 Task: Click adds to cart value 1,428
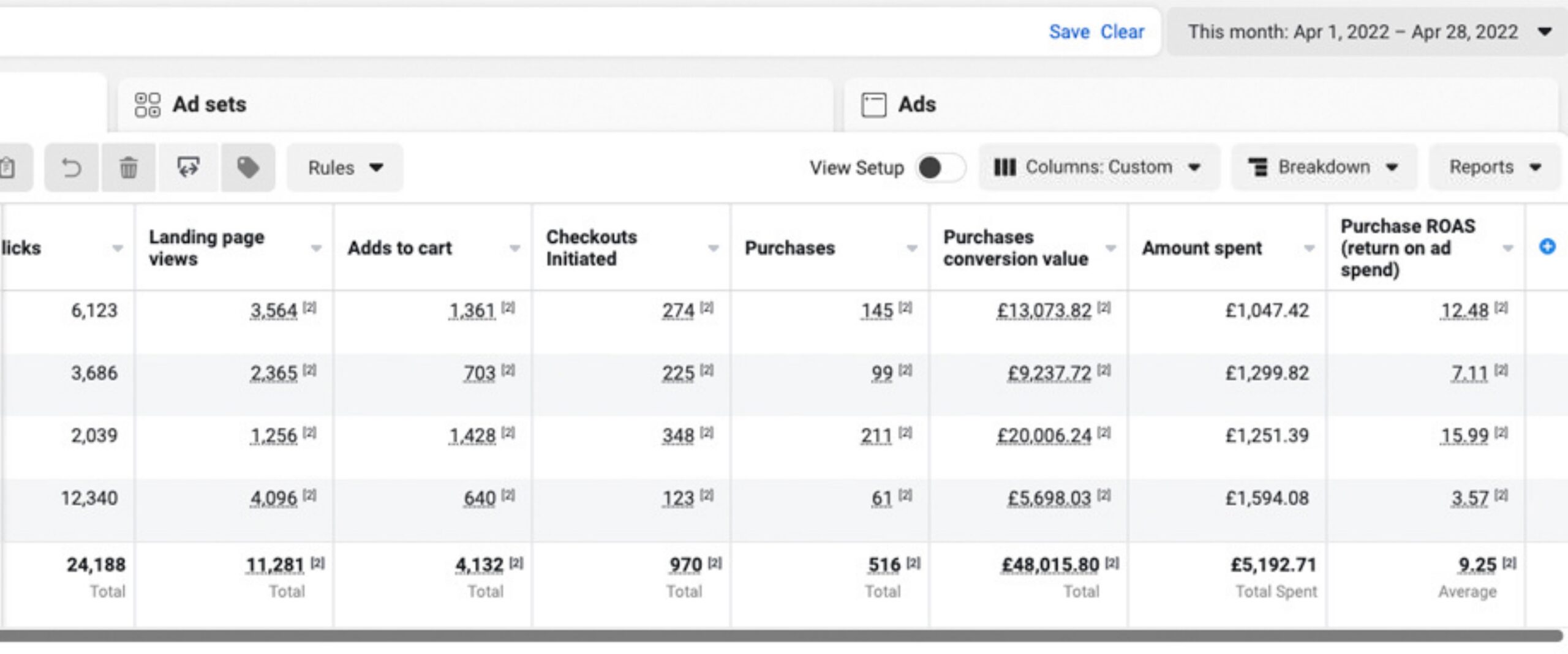472,435
